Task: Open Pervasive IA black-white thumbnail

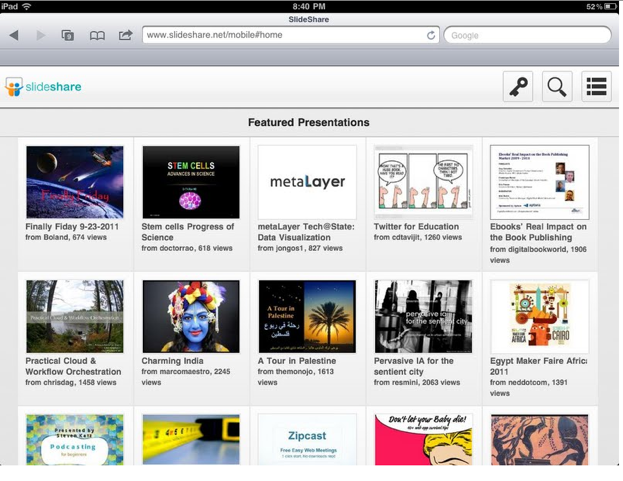Action: pos(424,316)
